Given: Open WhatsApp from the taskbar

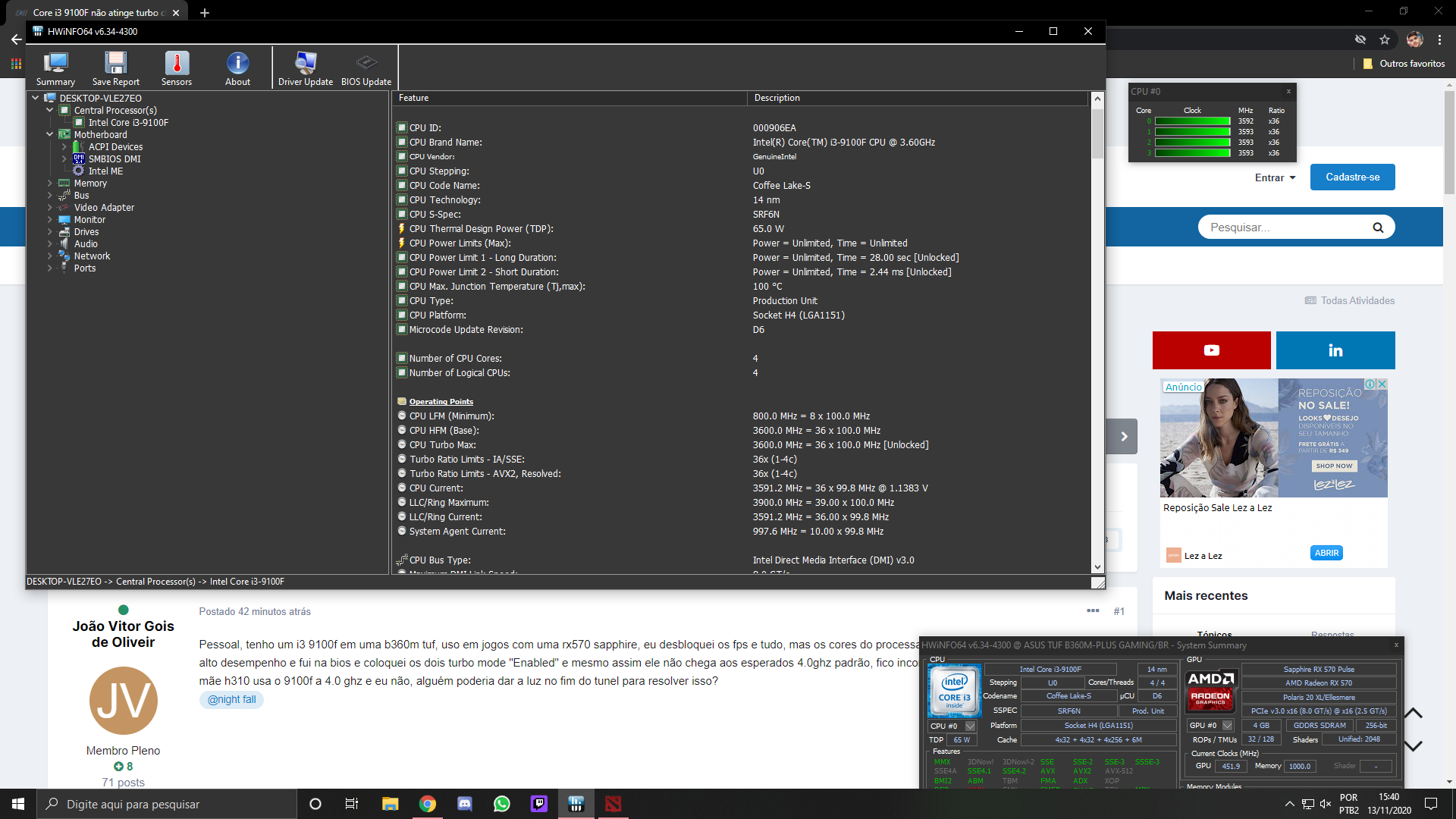Looking at the screenshot, I should (x=501, y=804).
